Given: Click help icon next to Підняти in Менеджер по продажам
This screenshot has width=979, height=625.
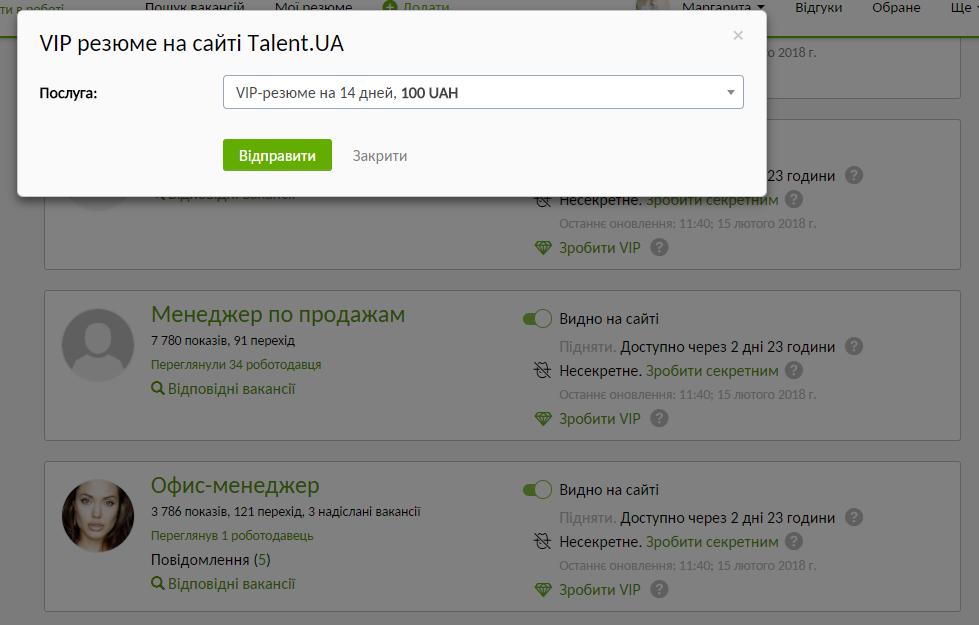Looking at the screenshot, I should (x=854, y=346).
